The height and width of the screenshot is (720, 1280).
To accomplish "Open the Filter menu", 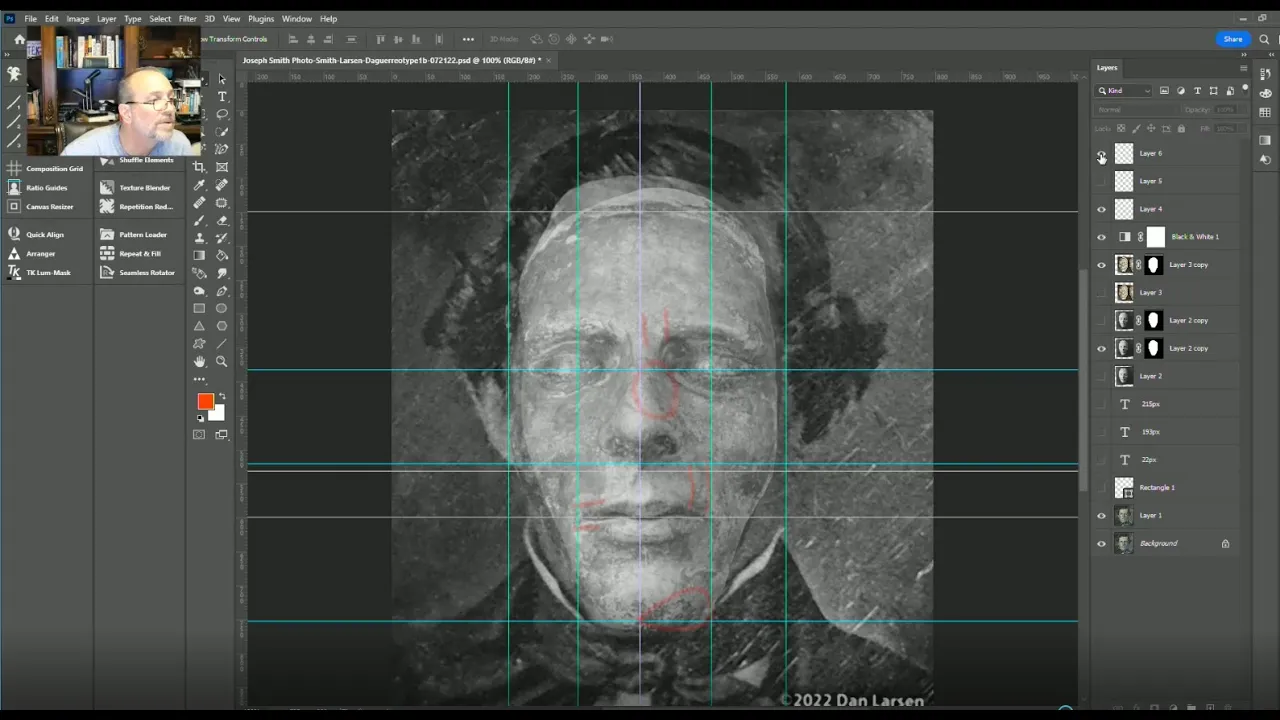I will (x=187, y=19).
